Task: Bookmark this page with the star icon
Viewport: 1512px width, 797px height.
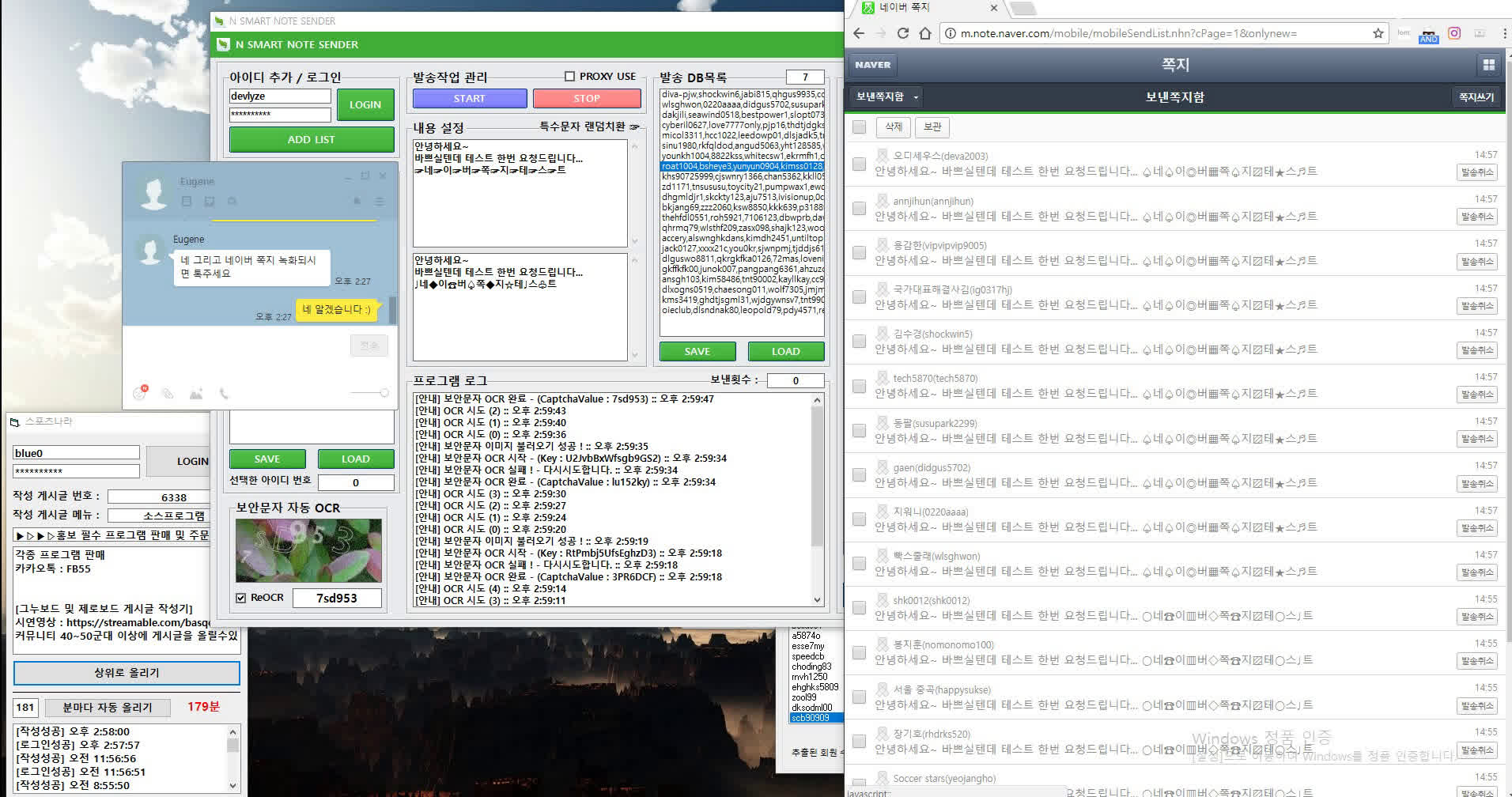Action: [1378, 33]
